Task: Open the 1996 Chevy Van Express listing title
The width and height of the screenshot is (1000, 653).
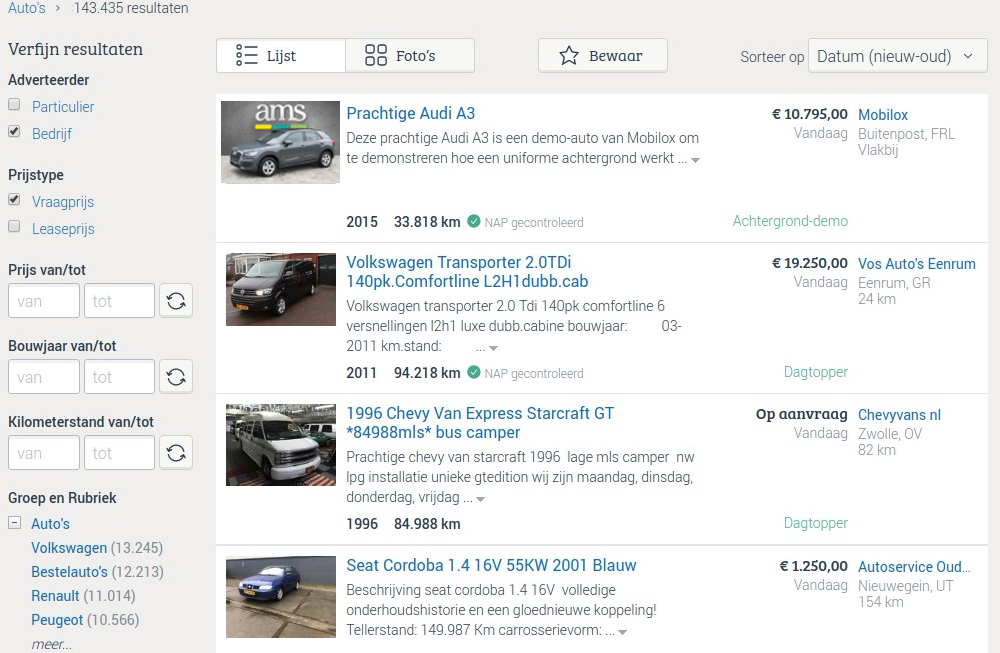Action: 480,423
